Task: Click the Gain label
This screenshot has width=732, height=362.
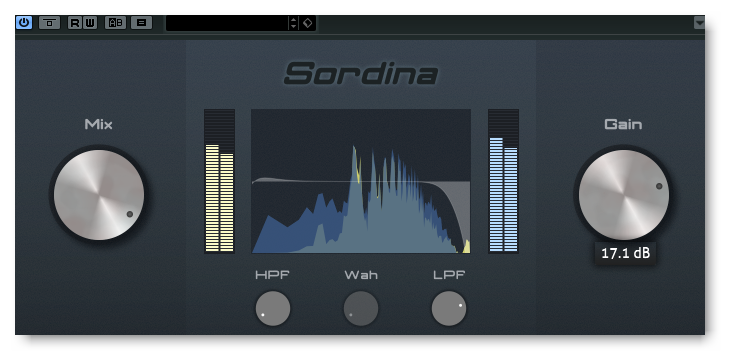Action: (x=623, y=124)
